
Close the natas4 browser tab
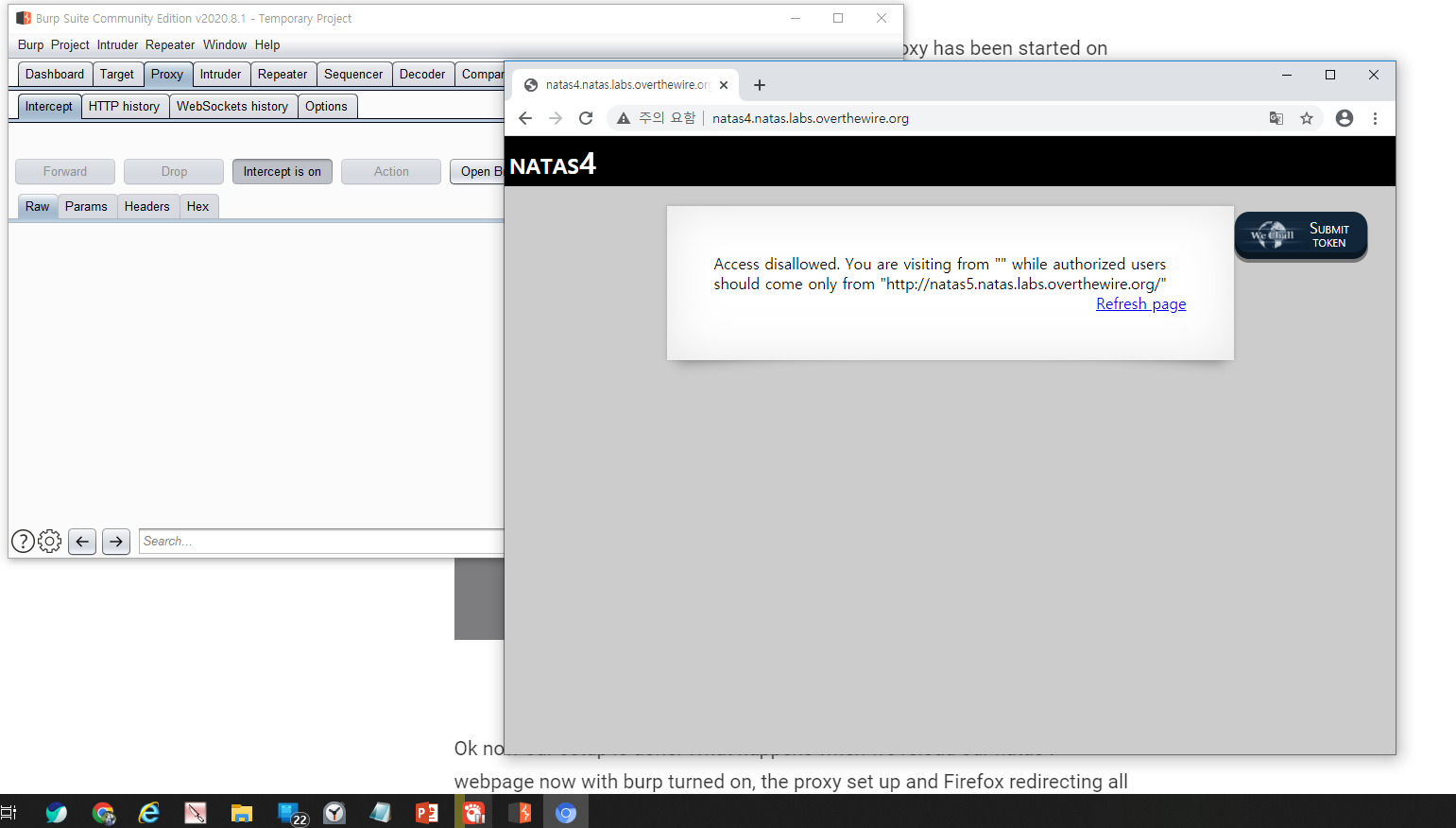[x=724, y=85]
